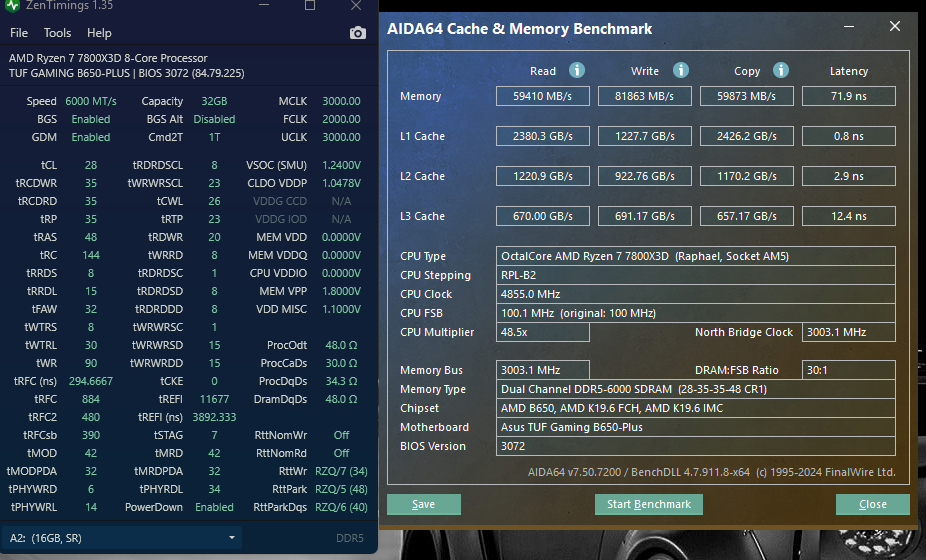Select the L2 Cache read value 1220.9 GB/s
This screenshot has width=926, height=560.
point(543,176)
